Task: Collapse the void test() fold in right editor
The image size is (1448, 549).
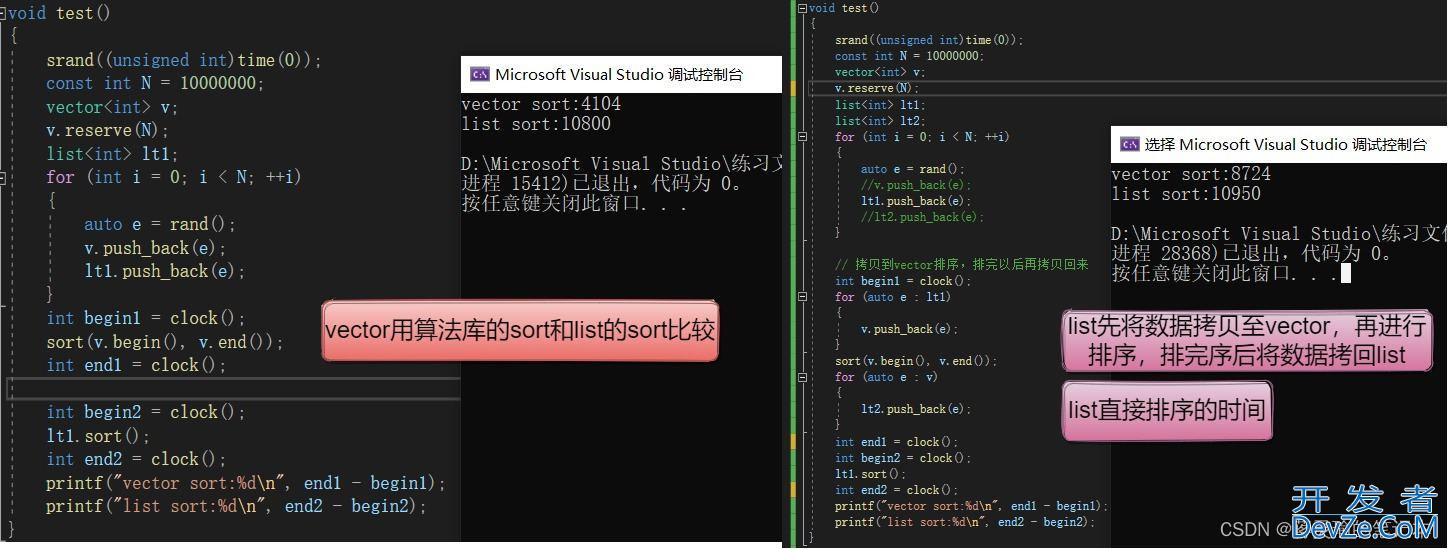Action: [801, 8]
